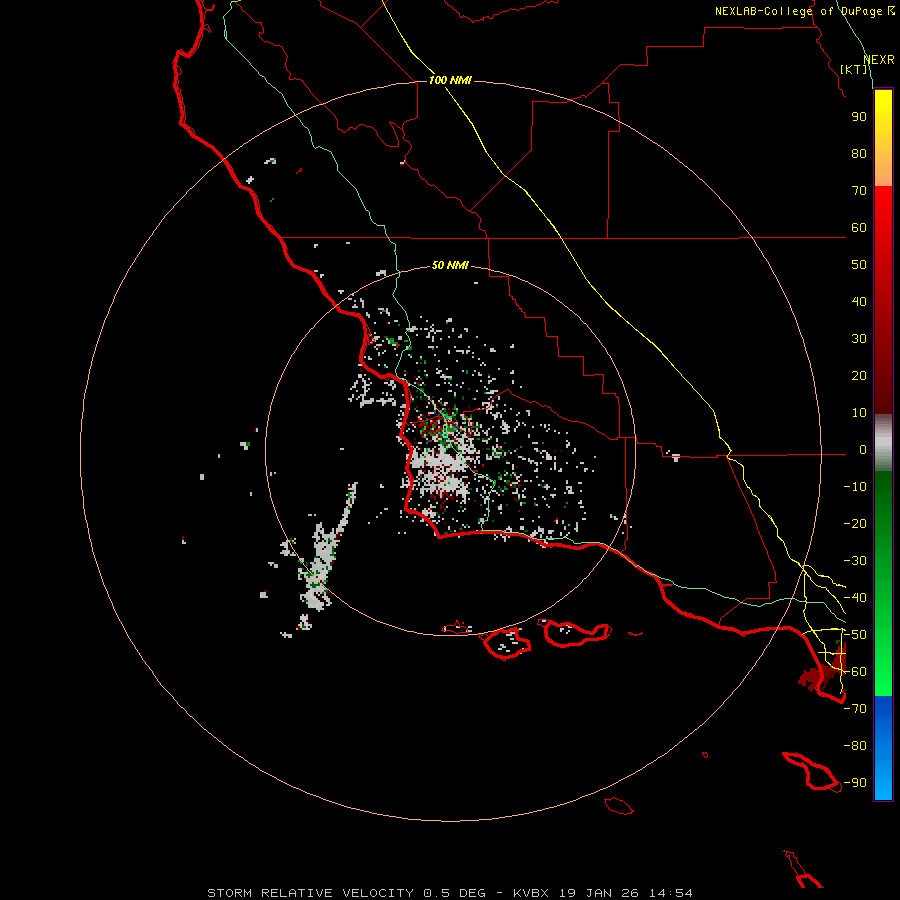Click the yellow-orange top of the color bar
The width and height of the screenshot is (900, 900).
pyautogui.click(x=883, y=138)
